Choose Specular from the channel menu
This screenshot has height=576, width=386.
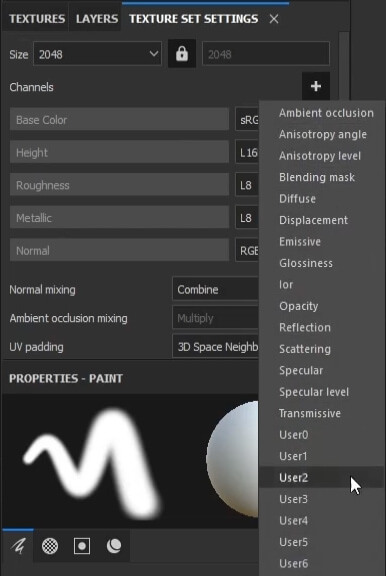[x=322, y=370]
